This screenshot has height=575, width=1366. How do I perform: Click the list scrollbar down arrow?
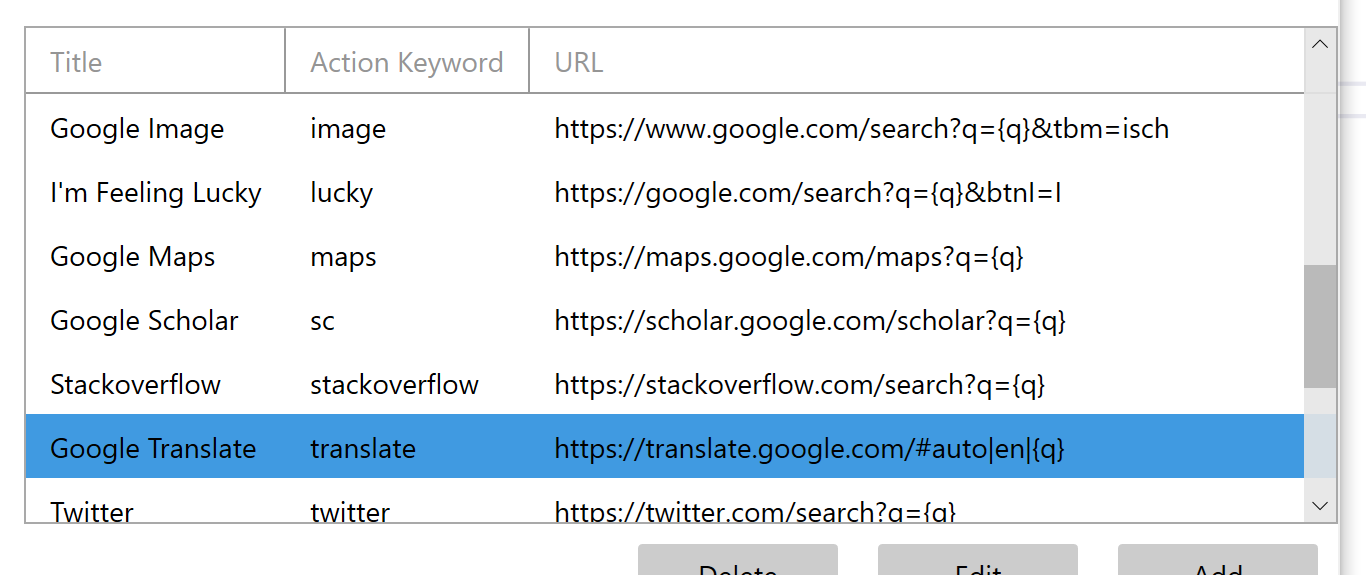(1320, 506)
